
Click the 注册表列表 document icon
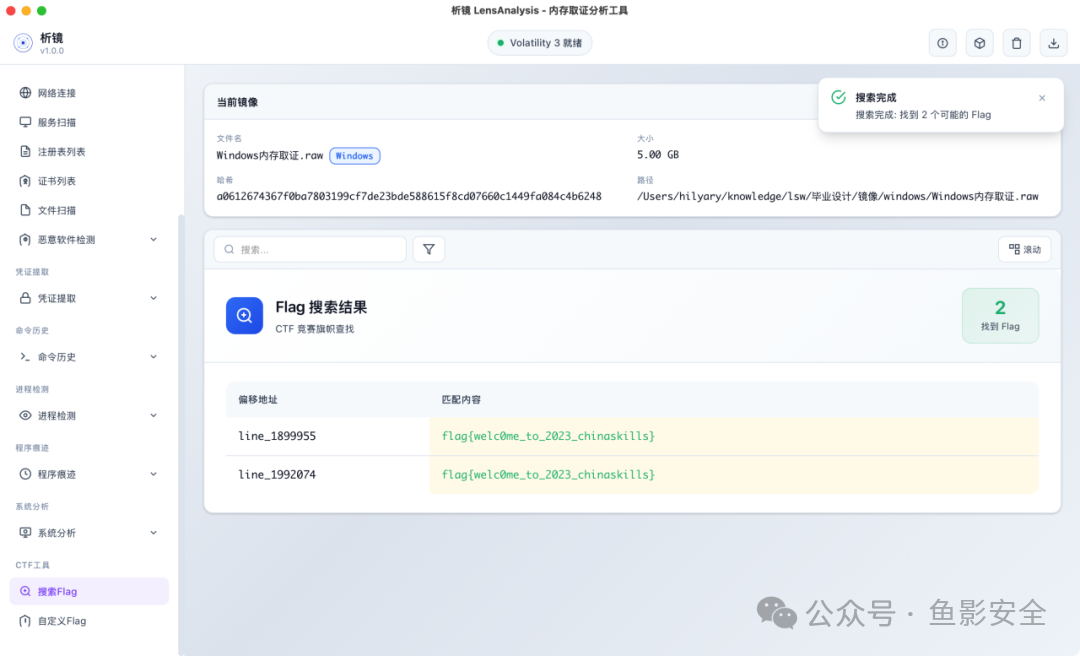click(x=25, y=152)
